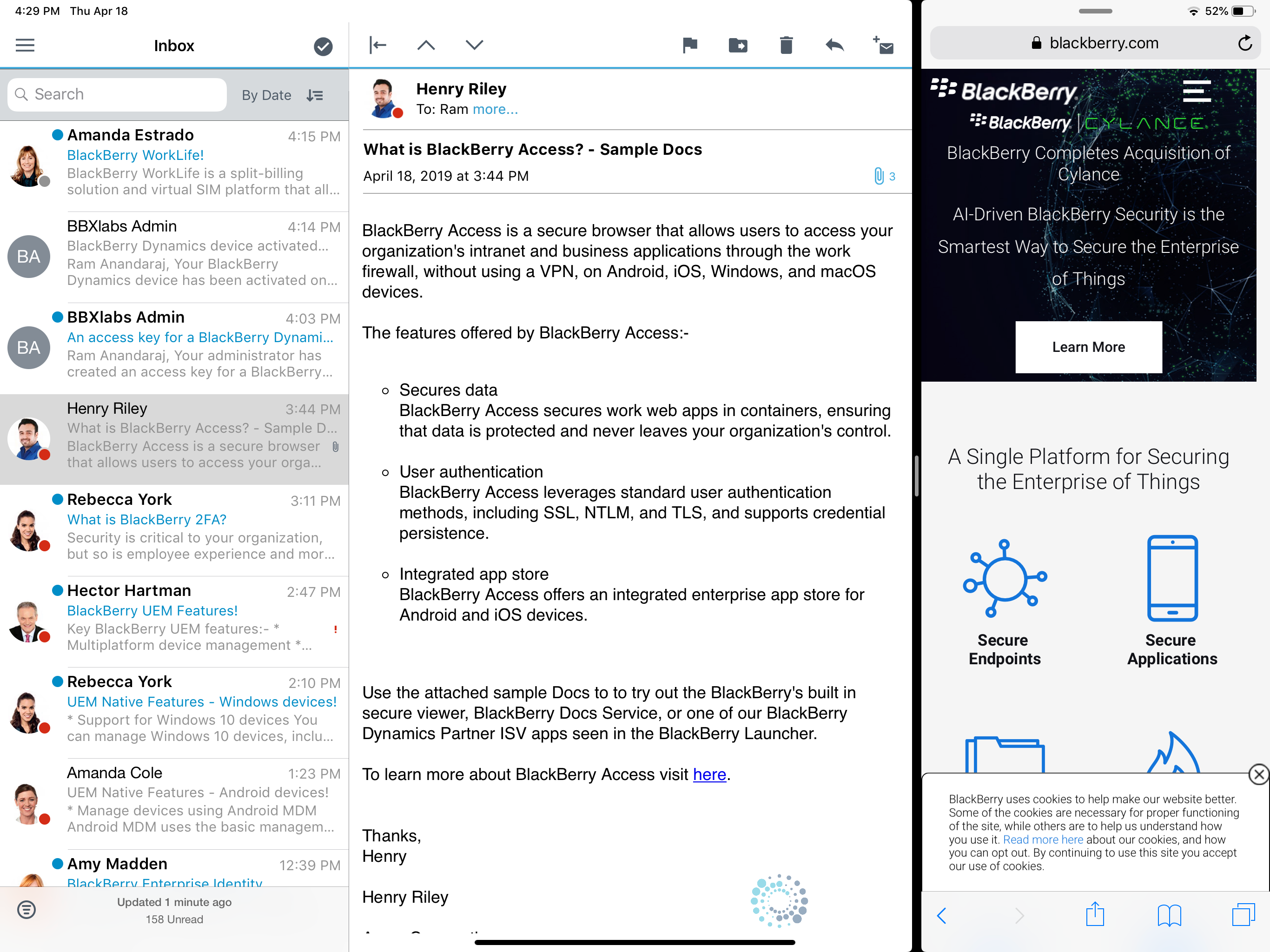
Task: Expand recipients with more... link
Action: pyautogui.click(x=495, y=109)
